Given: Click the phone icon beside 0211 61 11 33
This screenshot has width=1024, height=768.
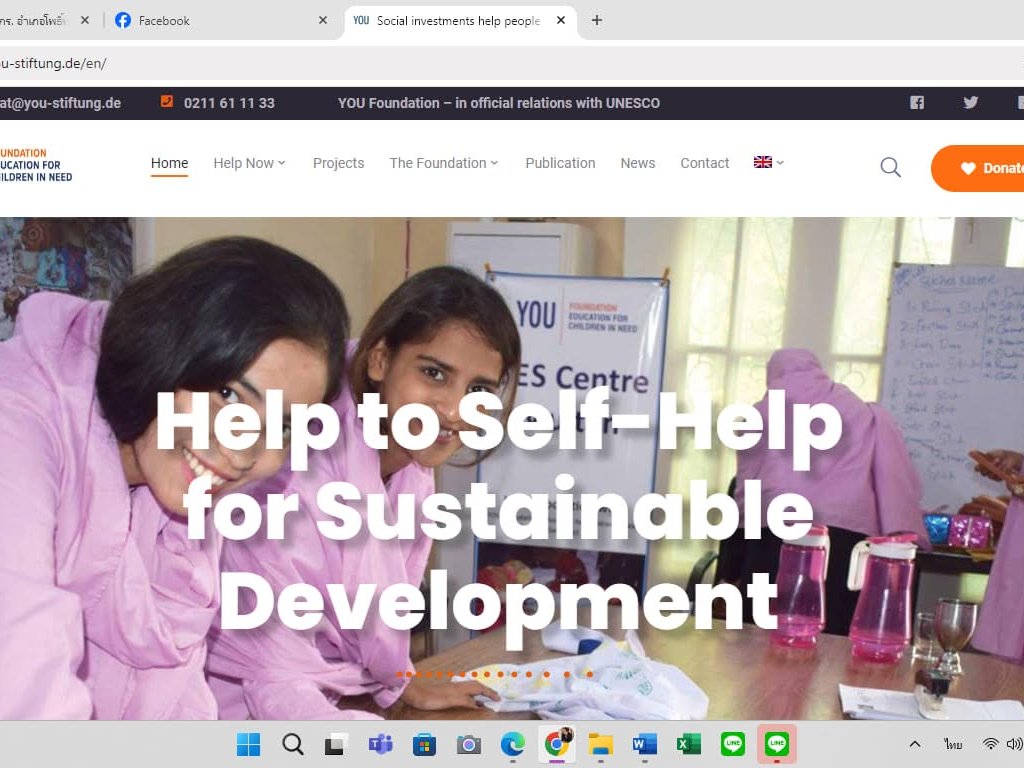Looking at the screenshot, I should click(x=167, y=101).
